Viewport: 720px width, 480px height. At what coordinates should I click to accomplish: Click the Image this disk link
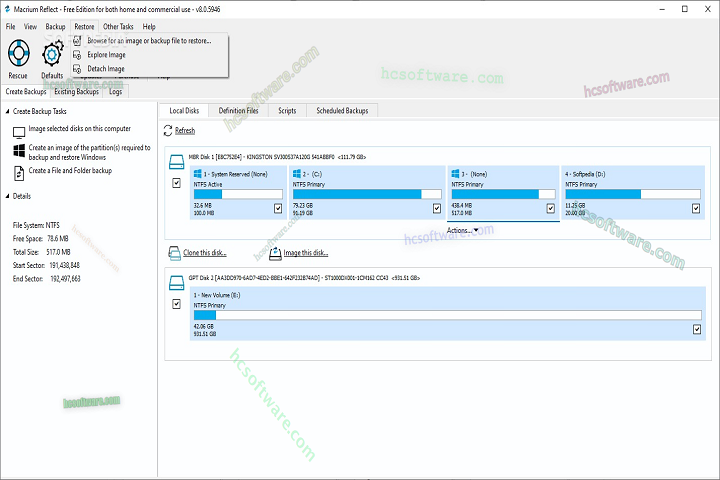pos(306,253)
